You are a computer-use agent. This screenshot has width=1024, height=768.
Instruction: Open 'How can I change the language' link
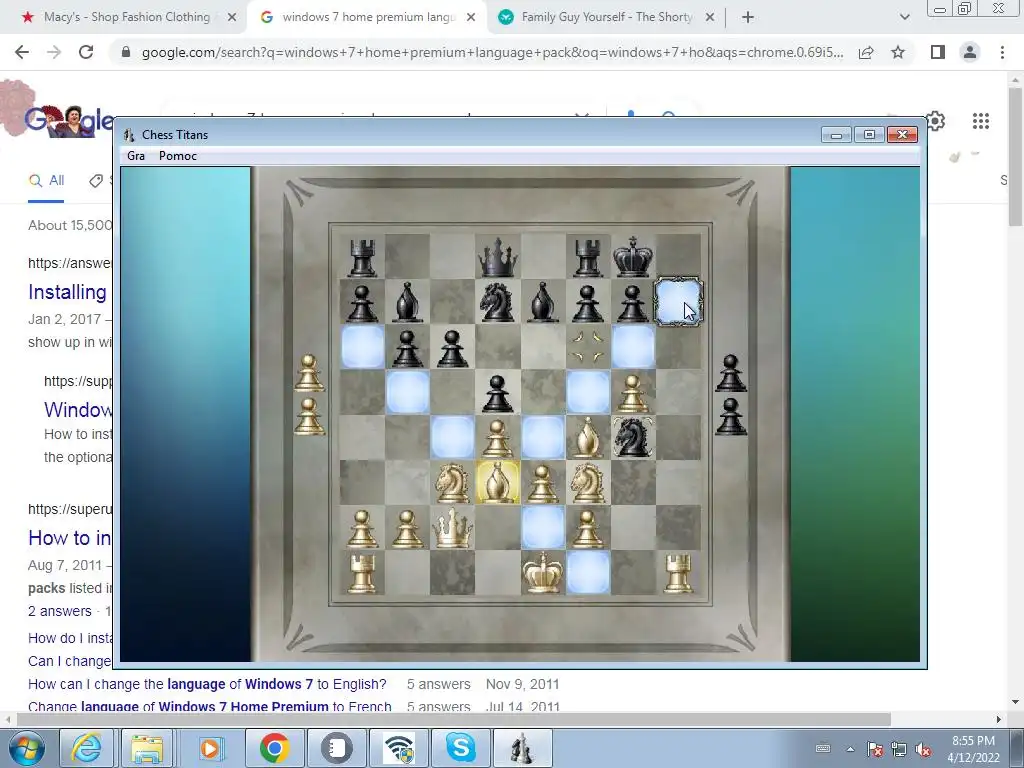coord(207,684)
